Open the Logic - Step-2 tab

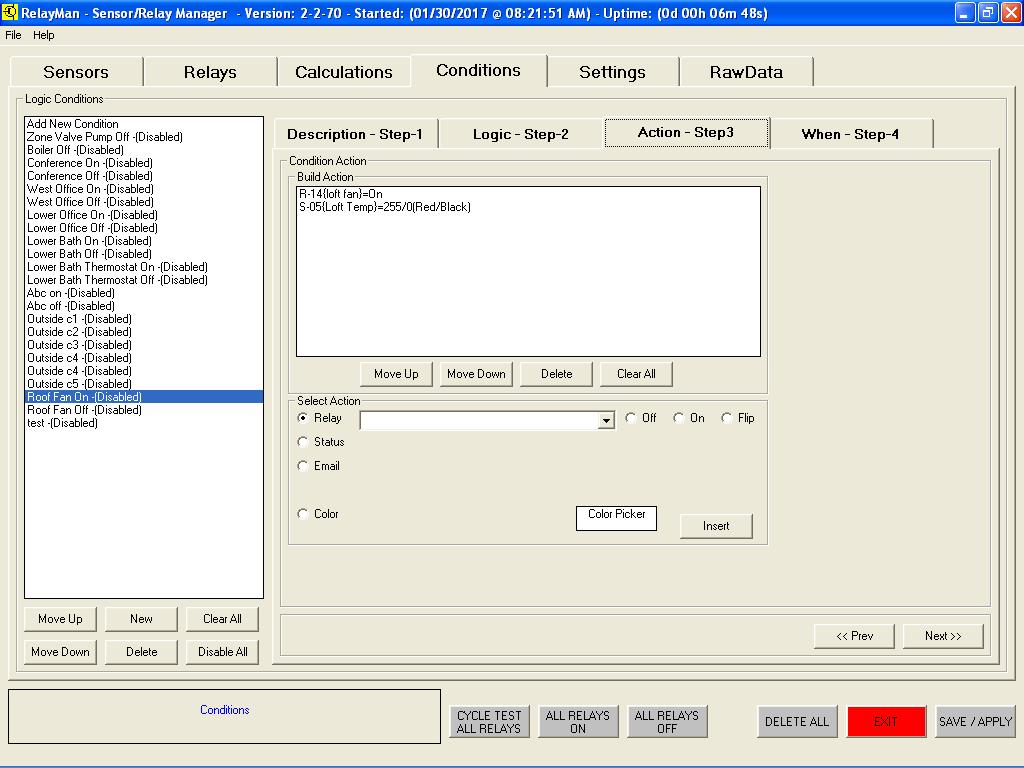pos(521,134)
